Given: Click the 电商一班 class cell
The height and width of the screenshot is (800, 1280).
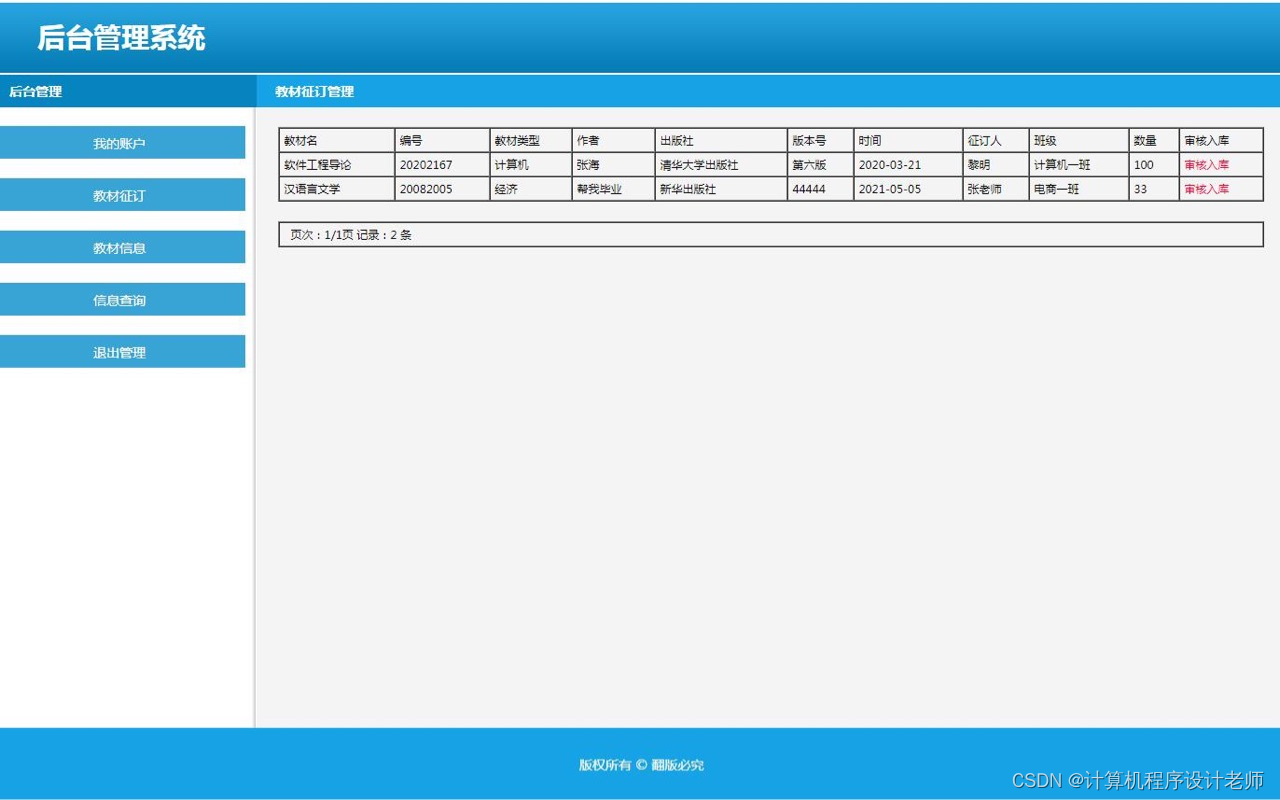Looking at the screenshot, I should point(1079,189).
